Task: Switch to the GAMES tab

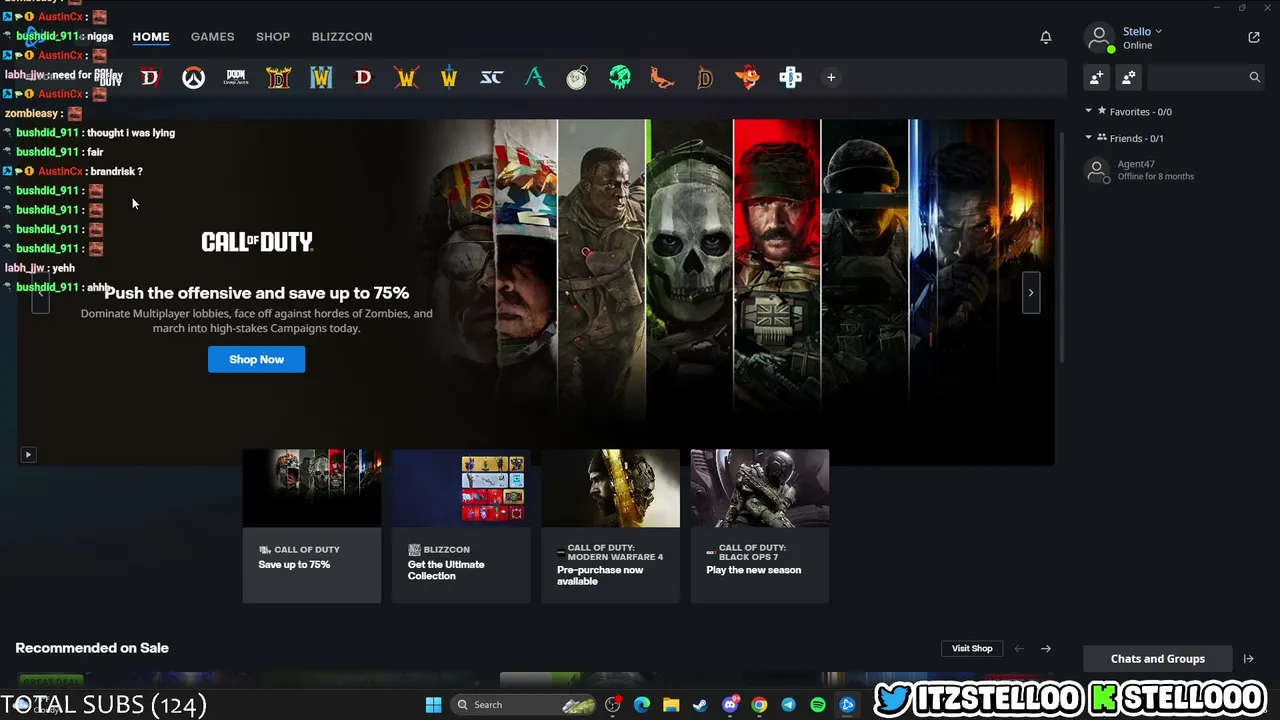Action: tap(213, 37)
